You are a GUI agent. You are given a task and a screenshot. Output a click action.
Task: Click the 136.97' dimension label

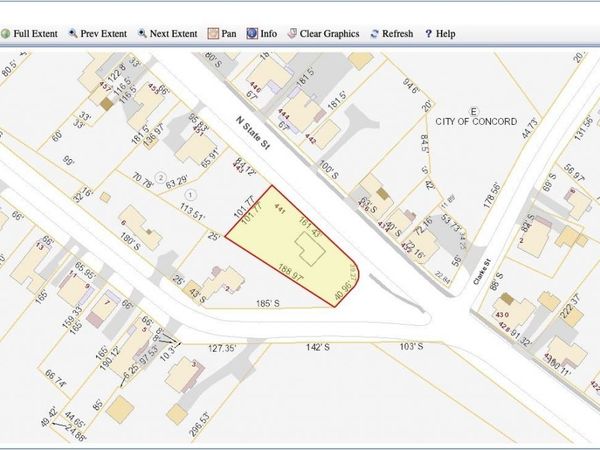coord(151,134)
